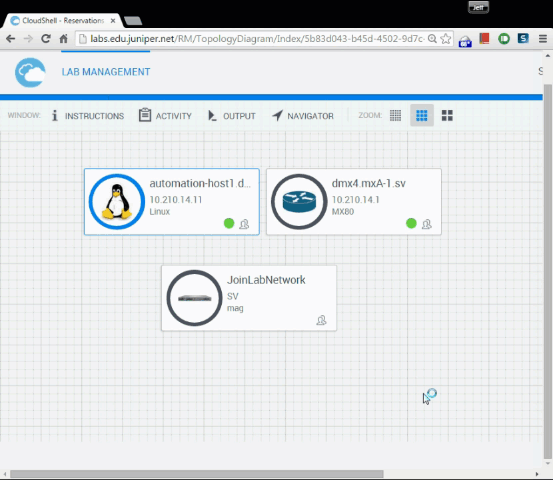This screenshot has height=480, width=553.
Task: Click the green status dot on dmx4.mxA-1.sv
Action: tap(411, 223)
